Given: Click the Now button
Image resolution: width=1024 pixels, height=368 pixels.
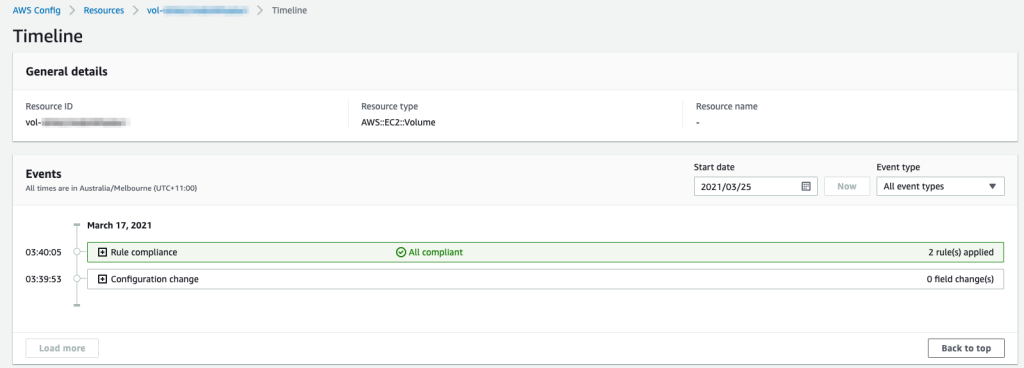Looking at the screenshot, I should tap(846, 186).
